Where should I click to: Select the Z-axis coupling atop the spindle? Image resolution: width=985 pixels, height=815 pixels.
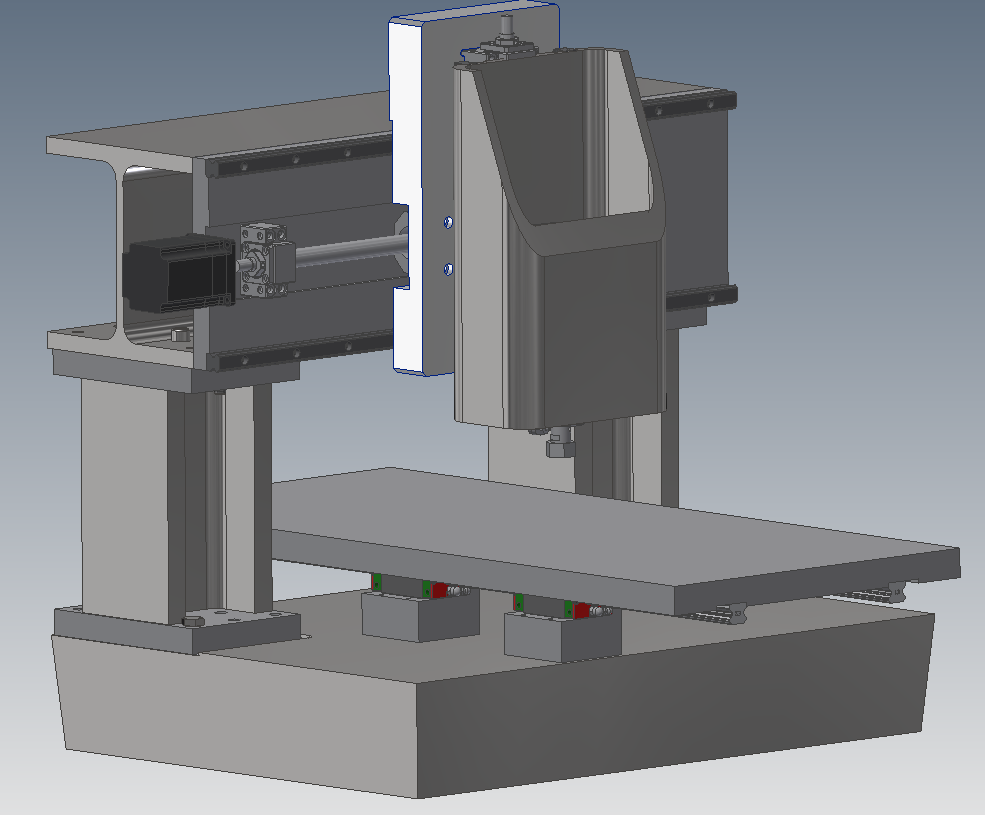507,40
